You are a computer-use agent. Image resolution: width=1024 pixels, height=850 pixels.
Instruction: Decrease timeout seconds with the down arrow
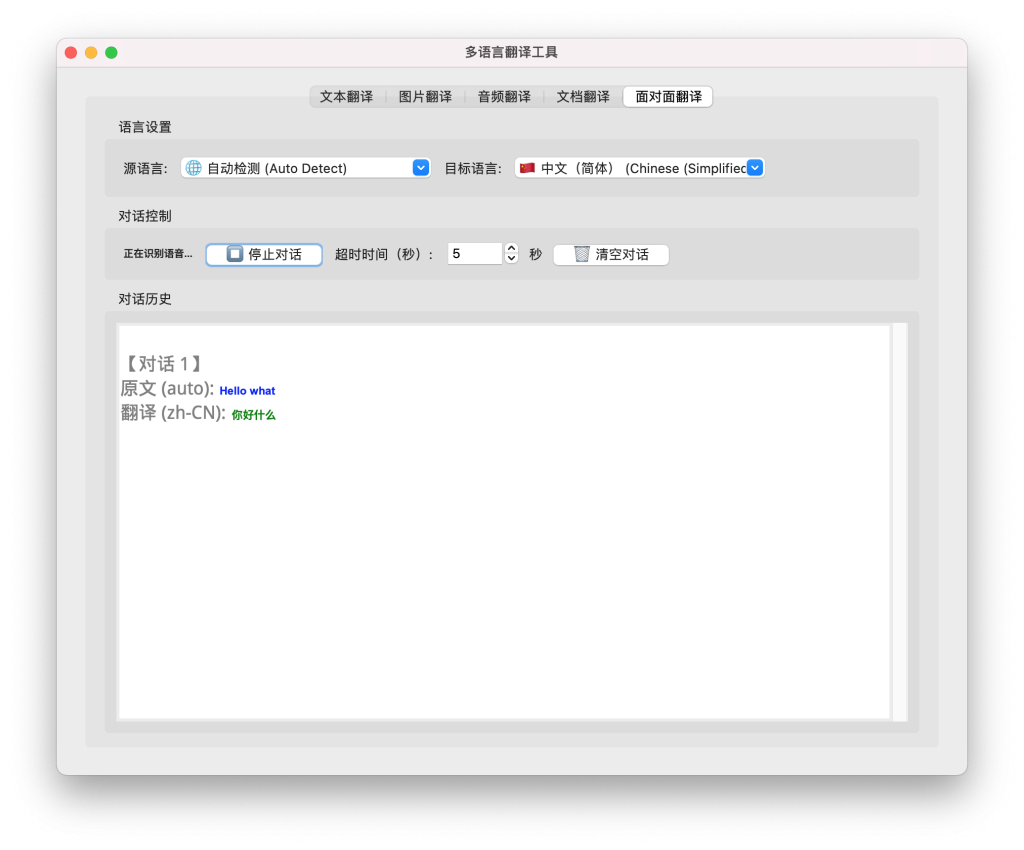[511, 259]
